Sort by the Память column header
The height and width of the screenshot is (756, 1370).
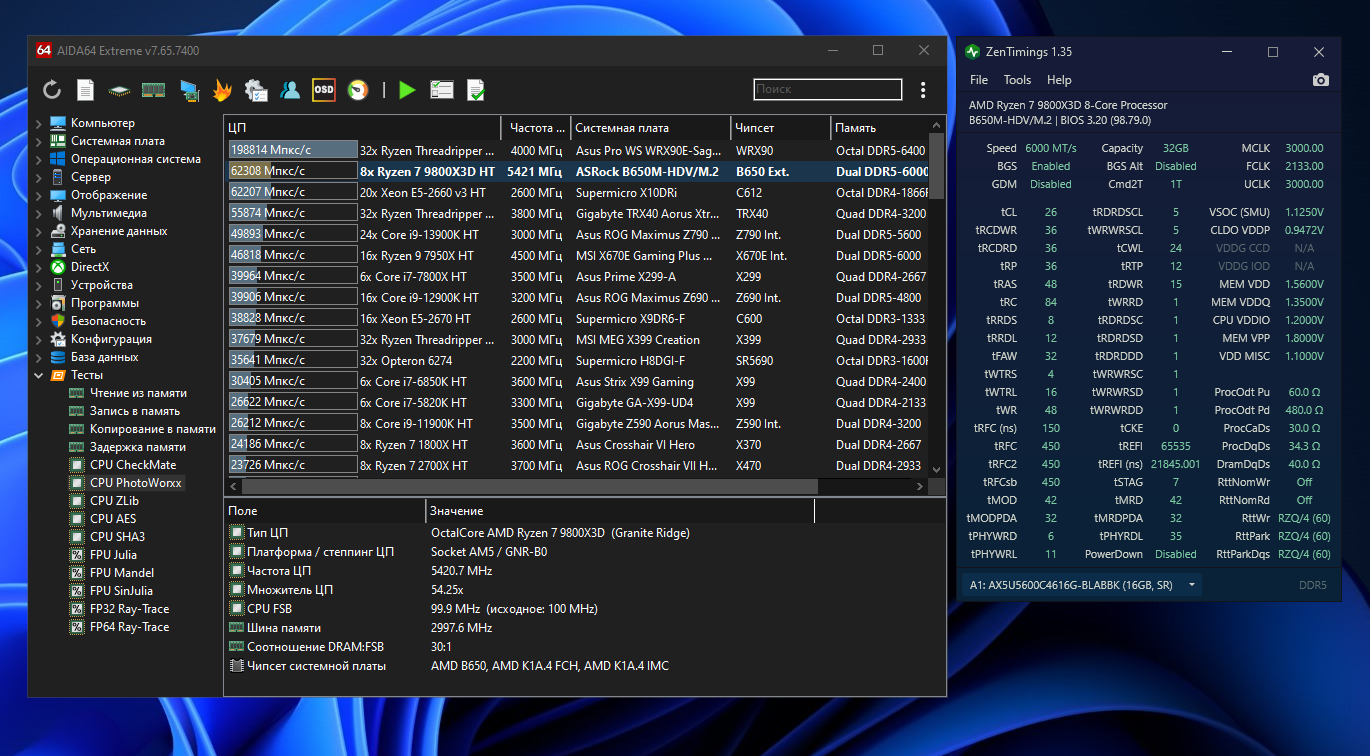880,128
